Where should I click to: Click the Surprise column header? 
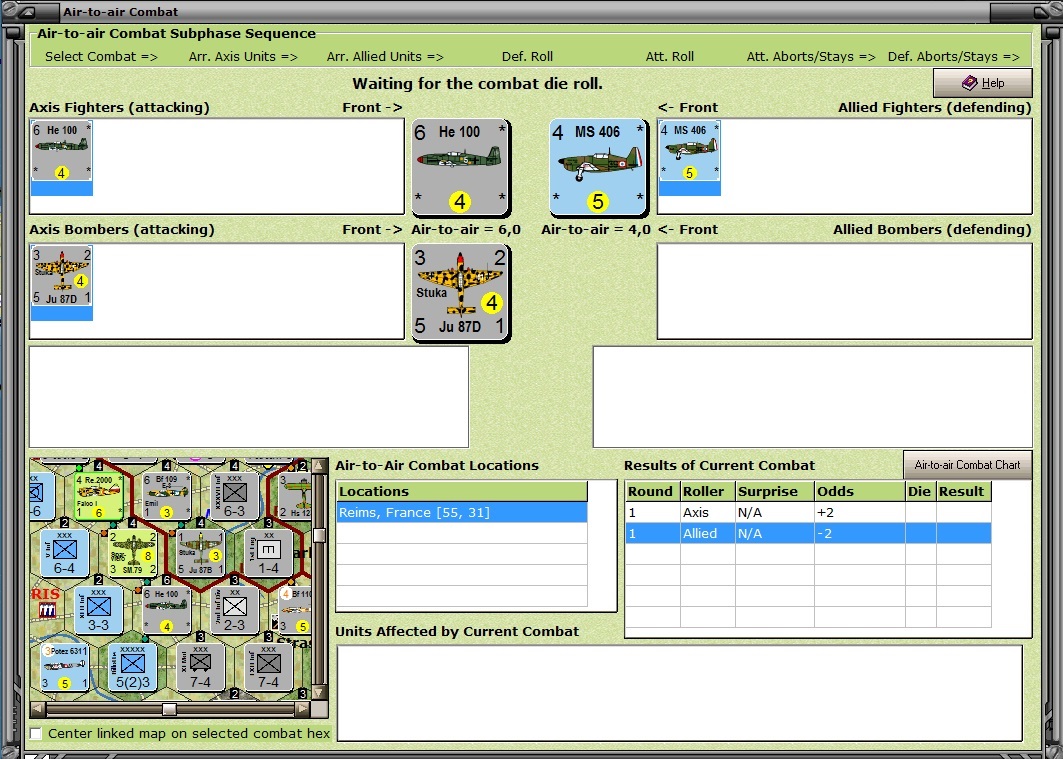[775, 491]
